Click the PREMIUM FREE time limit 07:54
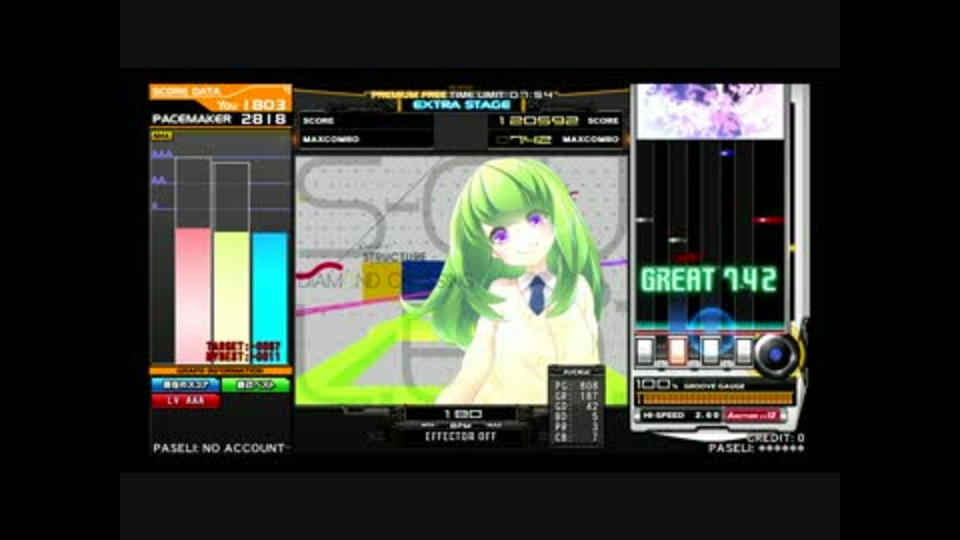Image resolution: width=960 pixels, height=540 pixels. click(x=462, y=94)
